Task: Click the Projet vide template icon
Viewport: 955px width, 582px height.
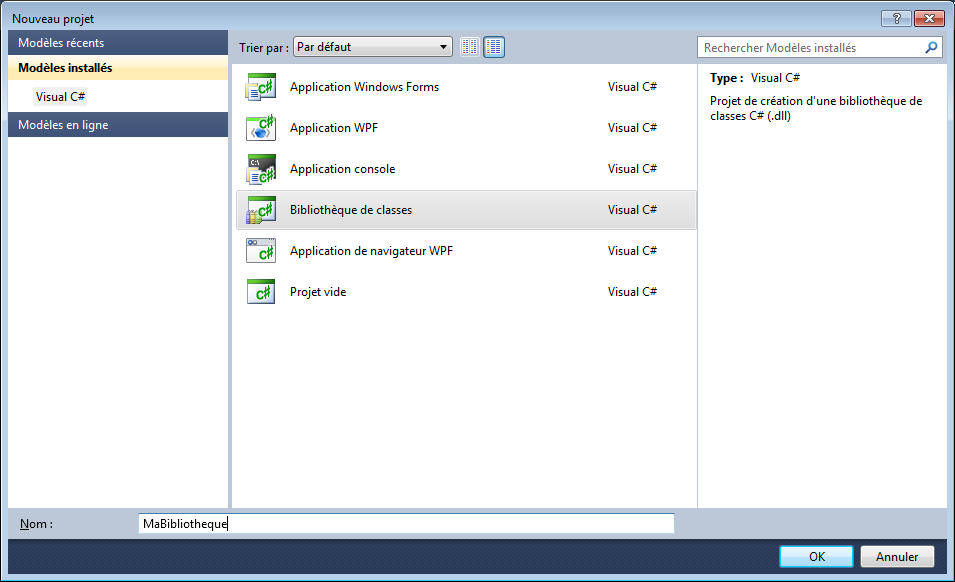Action: [261, 292]
